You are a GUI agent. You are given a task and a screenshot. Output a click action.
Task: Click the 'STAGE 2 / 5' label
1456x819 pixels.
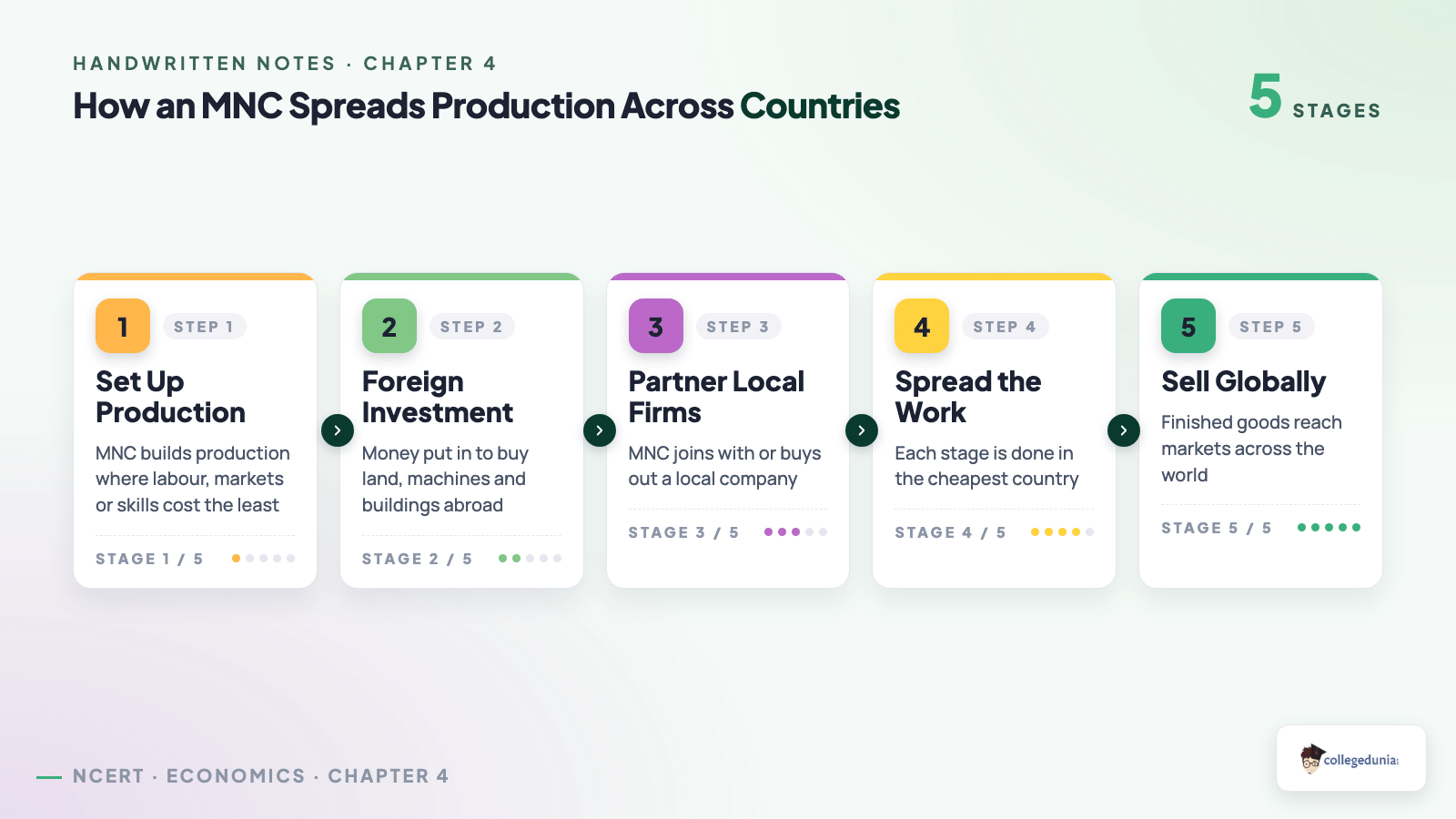click(x=417, y=559)
